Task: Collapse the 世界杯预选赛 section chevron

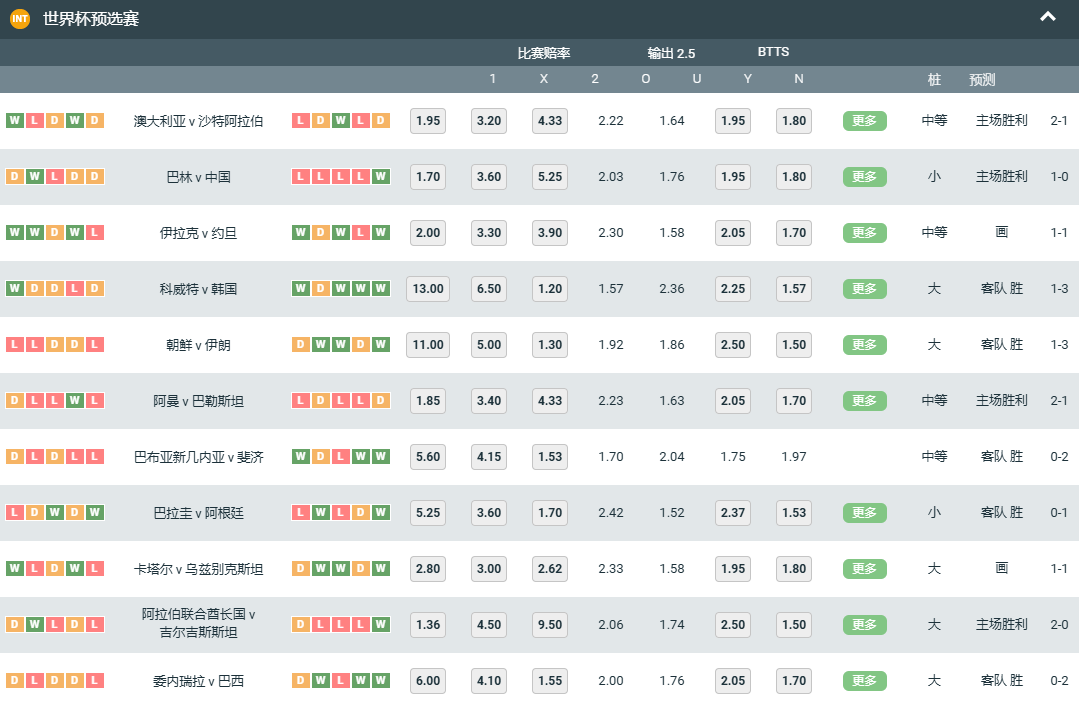Action: coord(1047,17)
